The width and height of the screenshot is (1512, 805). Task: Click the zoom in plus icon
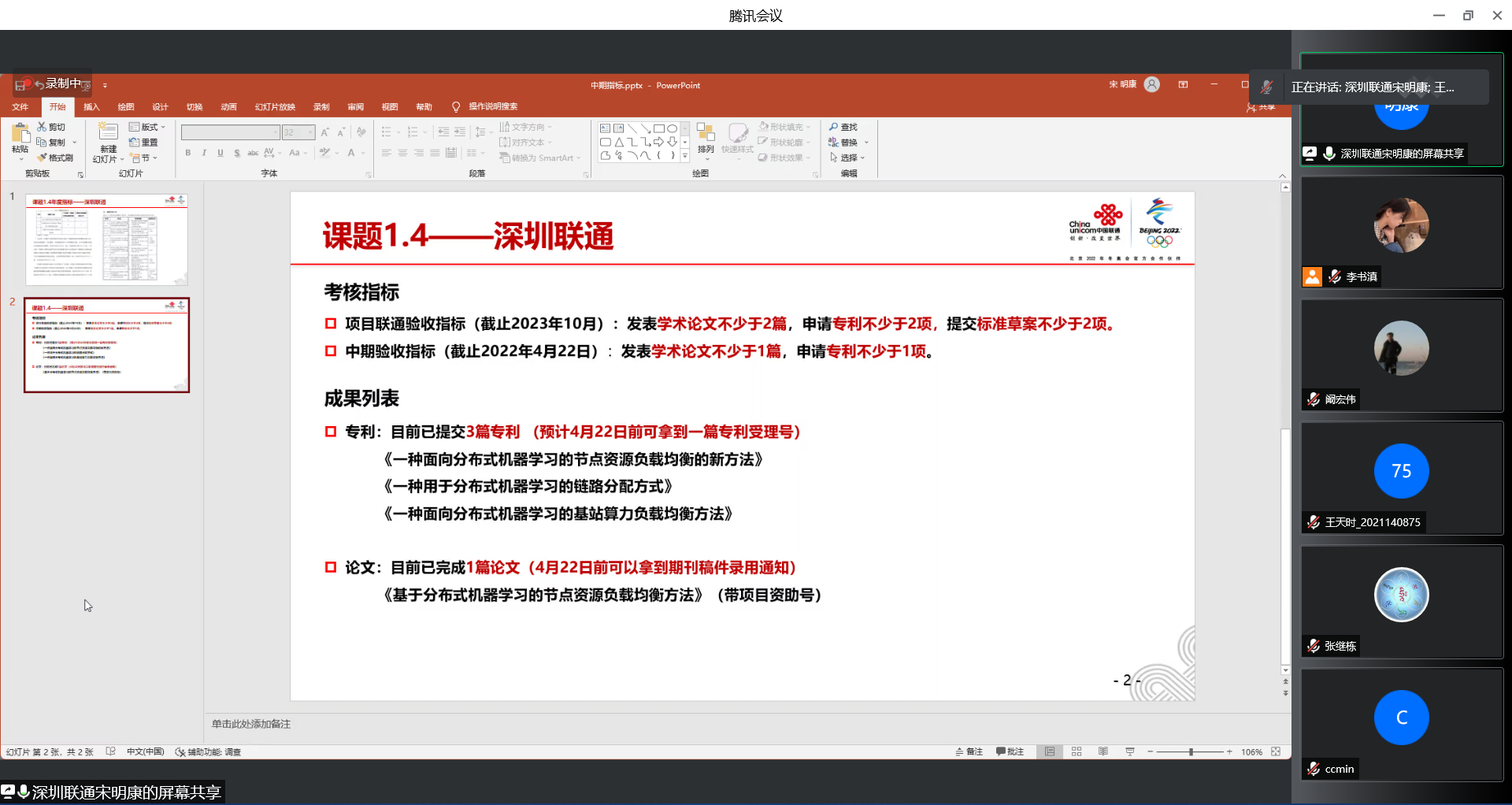(1229, 751)
